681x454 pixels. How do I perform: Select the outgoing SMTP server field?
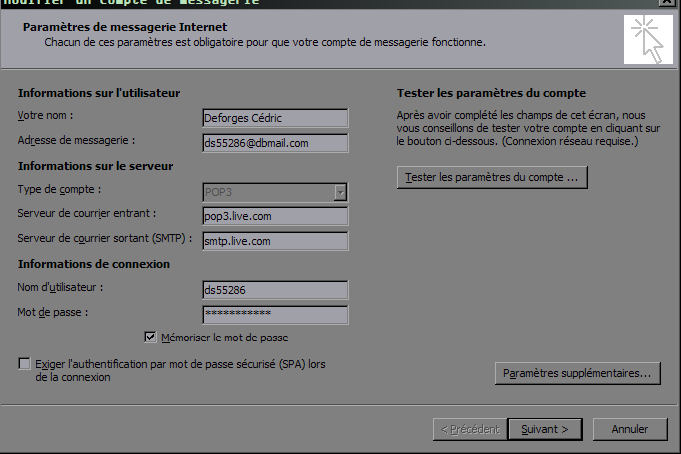[x=274, y=241]
